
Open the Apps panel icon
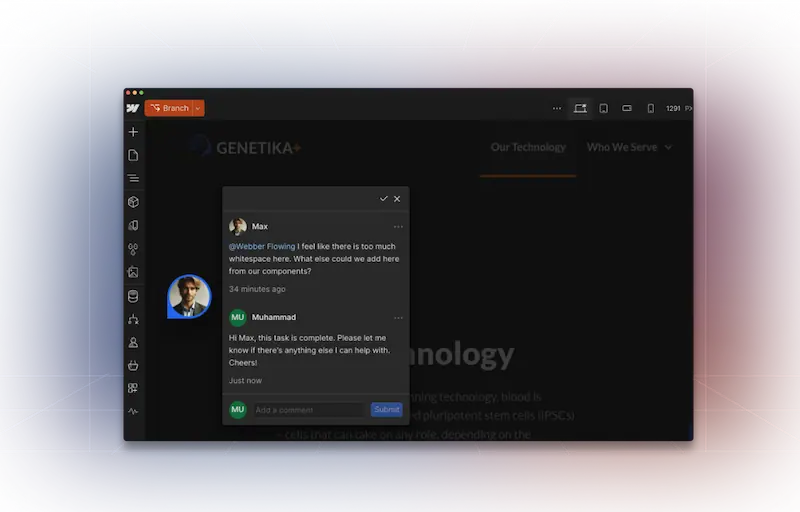[133, 388]
